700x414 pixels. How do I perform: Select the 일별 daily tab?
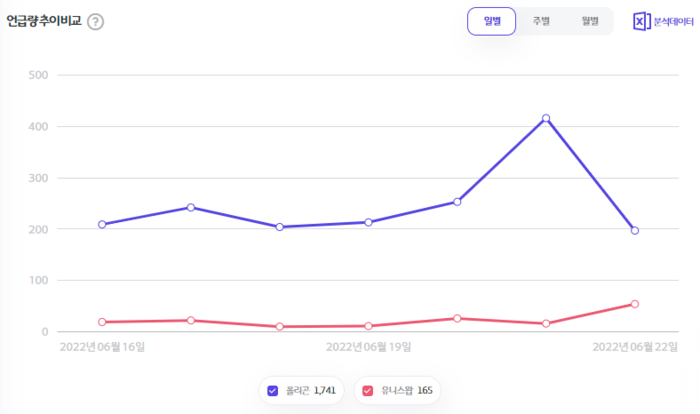(x=491, y=21)
